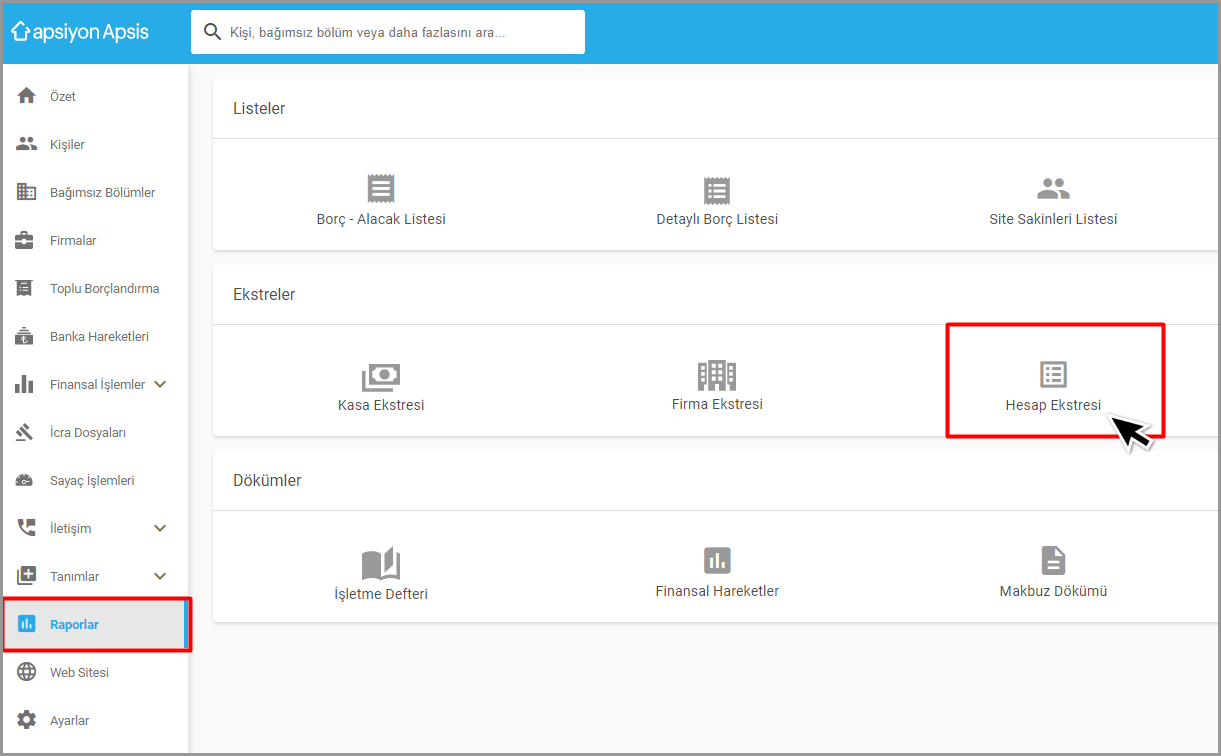
Task: Click the Özet house icon
Action: (x=26, y=96)
